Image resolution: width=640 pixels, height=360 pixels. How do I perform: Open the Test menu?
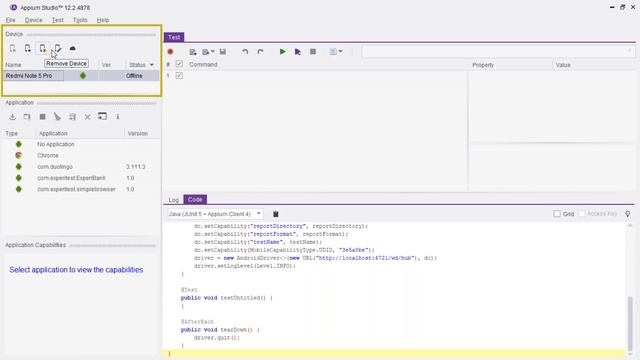tap(58, 20)
